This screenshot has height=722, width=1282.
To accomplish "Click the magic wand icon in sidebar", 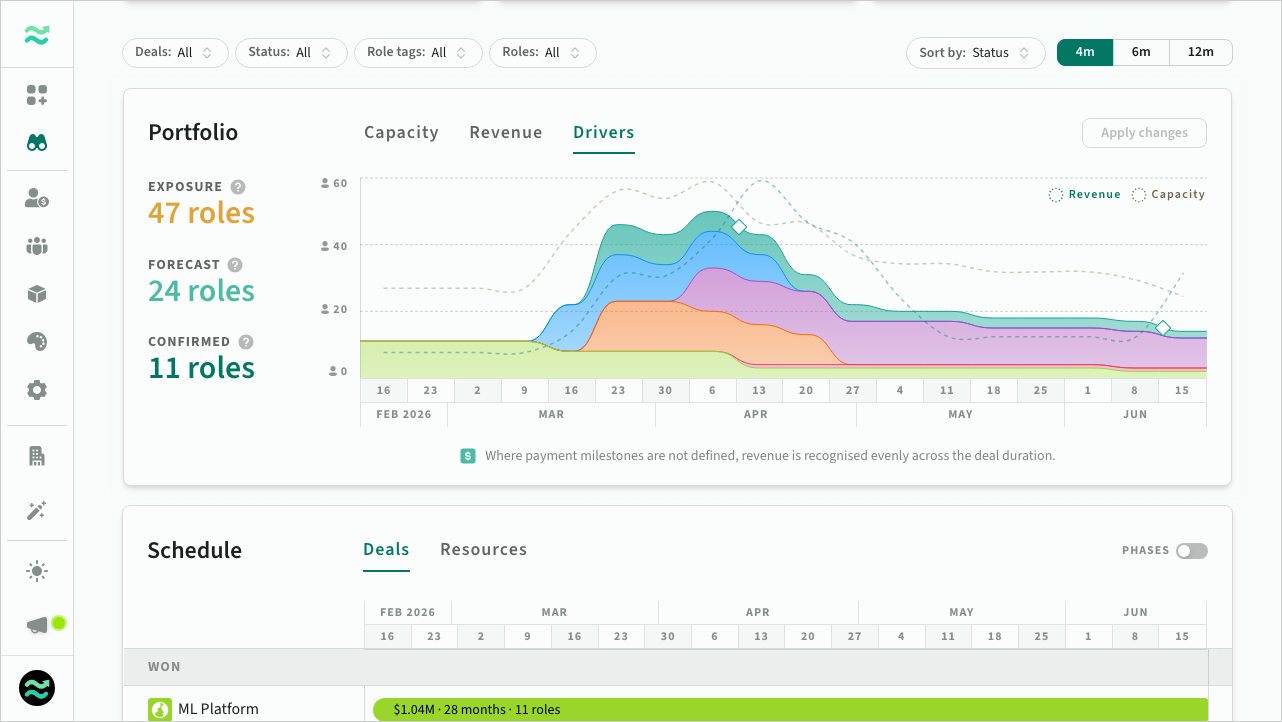I will [x=37, y=511].
